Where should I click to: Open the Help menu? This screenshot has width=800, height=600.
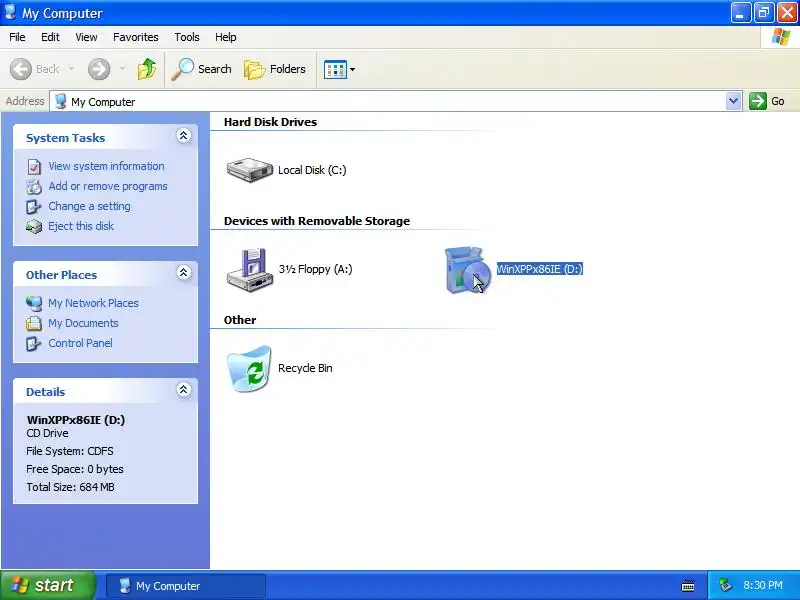click(x=226, y=37)
